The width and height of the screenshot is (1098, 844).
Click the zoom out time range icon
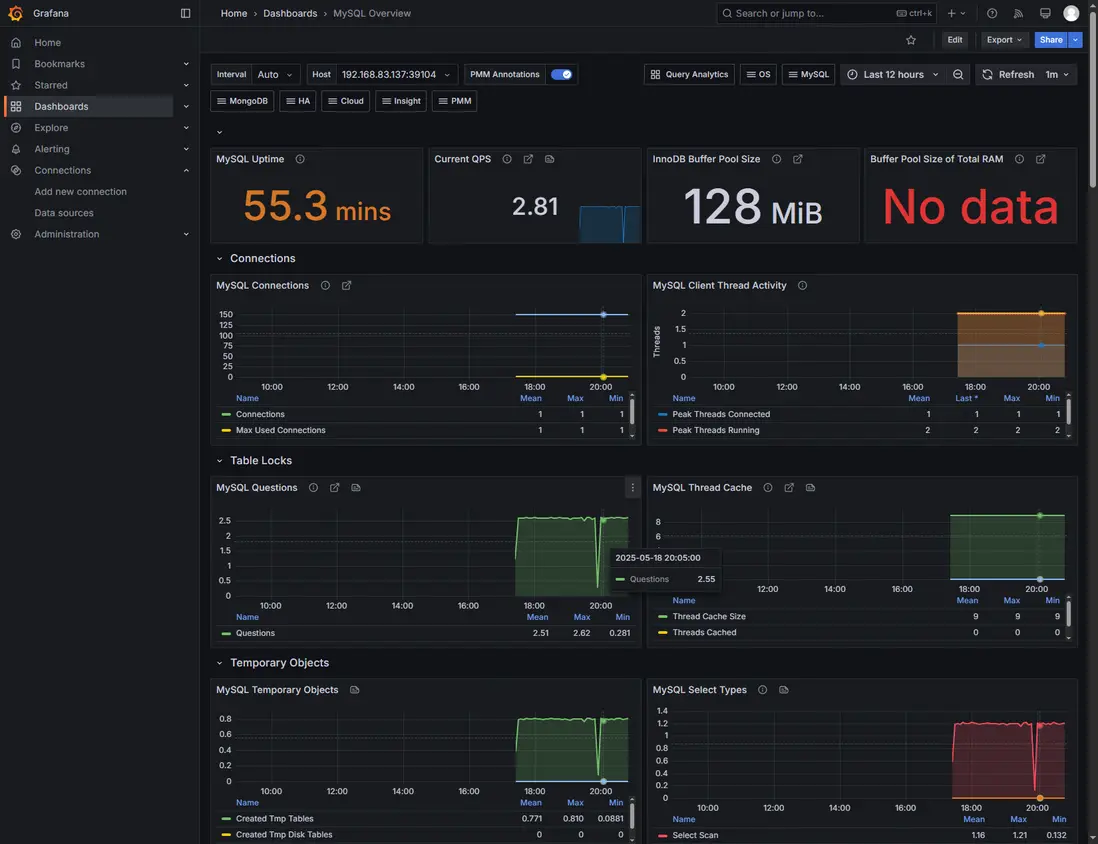coord(958,75)
